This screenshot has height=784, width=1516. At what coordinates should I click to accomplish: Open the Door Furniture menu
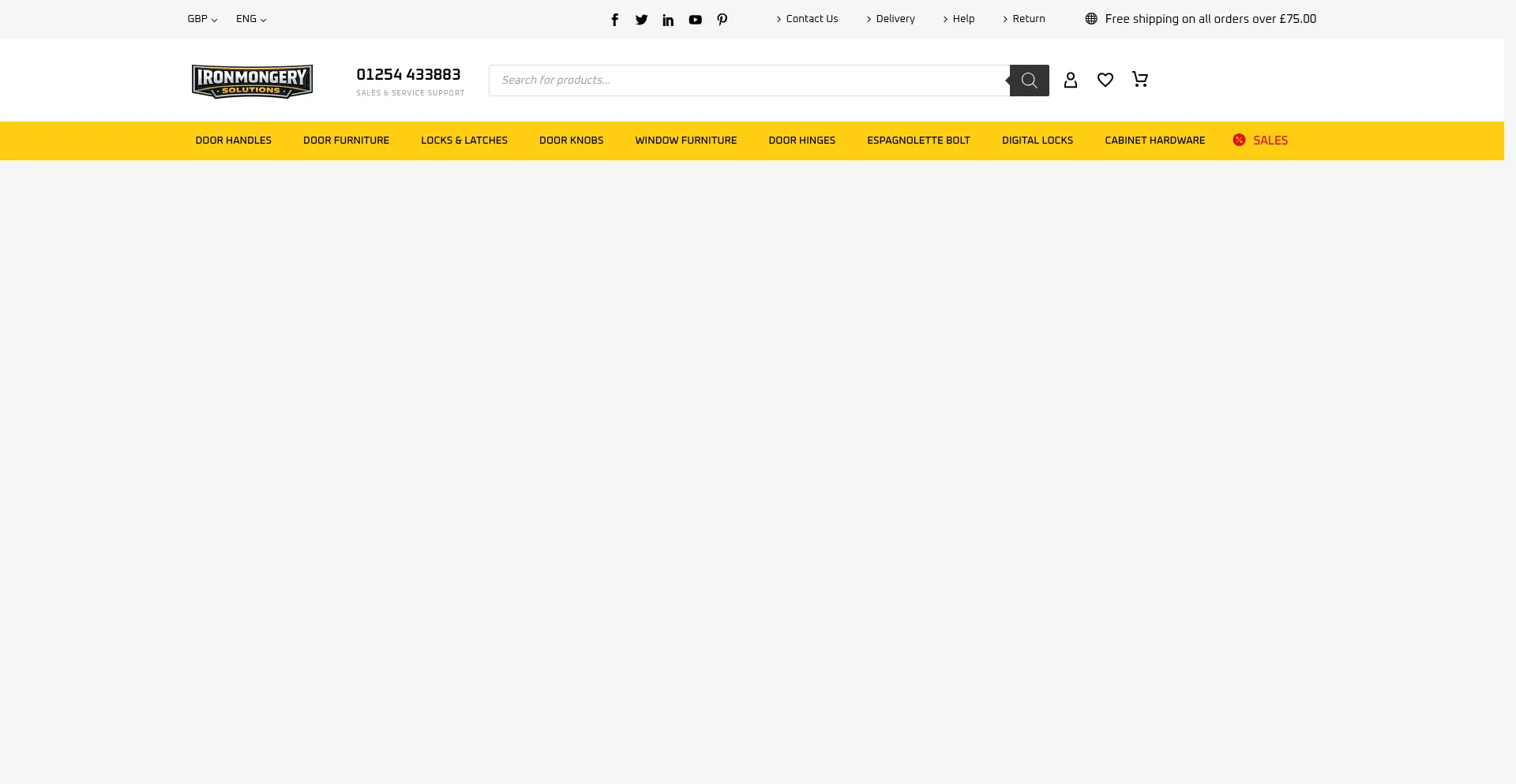(x=346, y=141)
